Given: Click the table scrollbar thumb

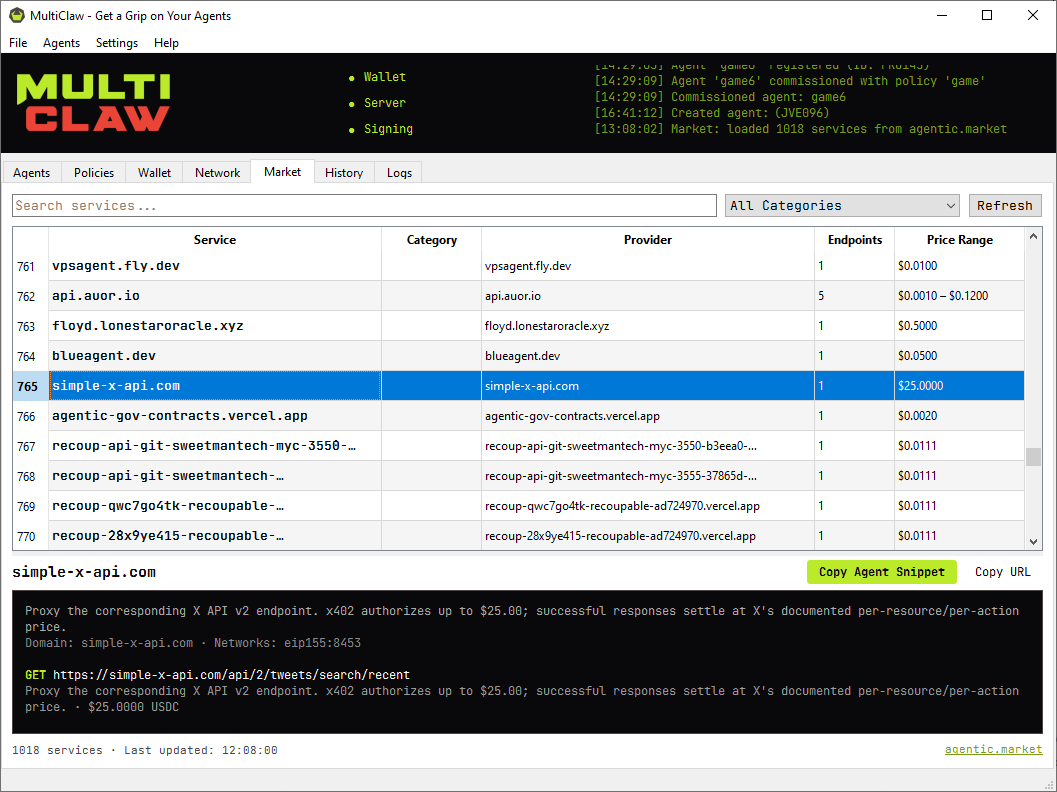Looking at the screenshot, I should pyautogui.click(x=1033, y=456).
